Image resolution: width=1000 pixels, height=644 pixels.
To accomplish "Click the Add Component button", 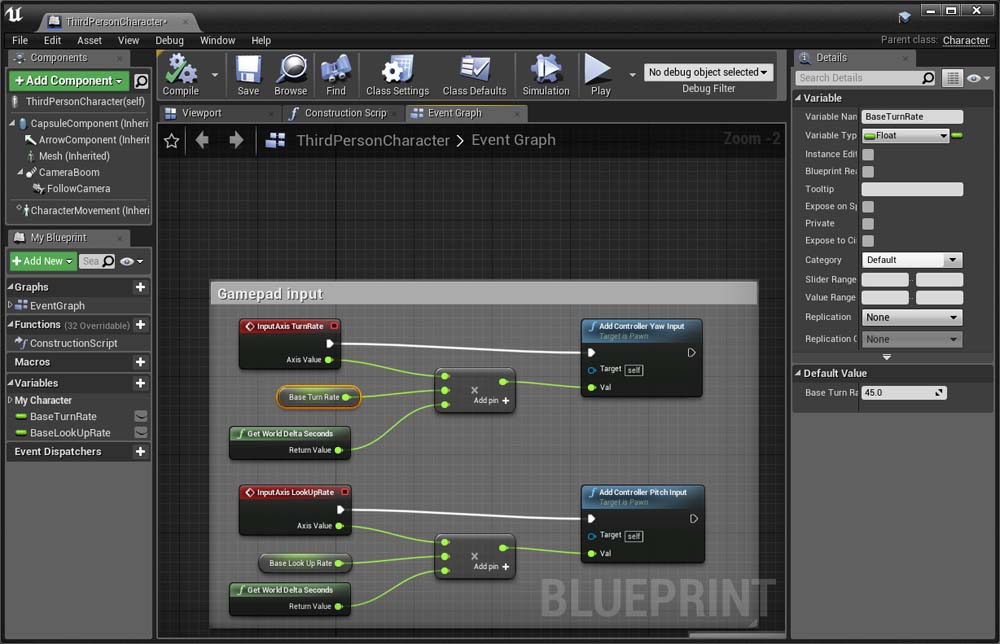I will tap(68, 81).
